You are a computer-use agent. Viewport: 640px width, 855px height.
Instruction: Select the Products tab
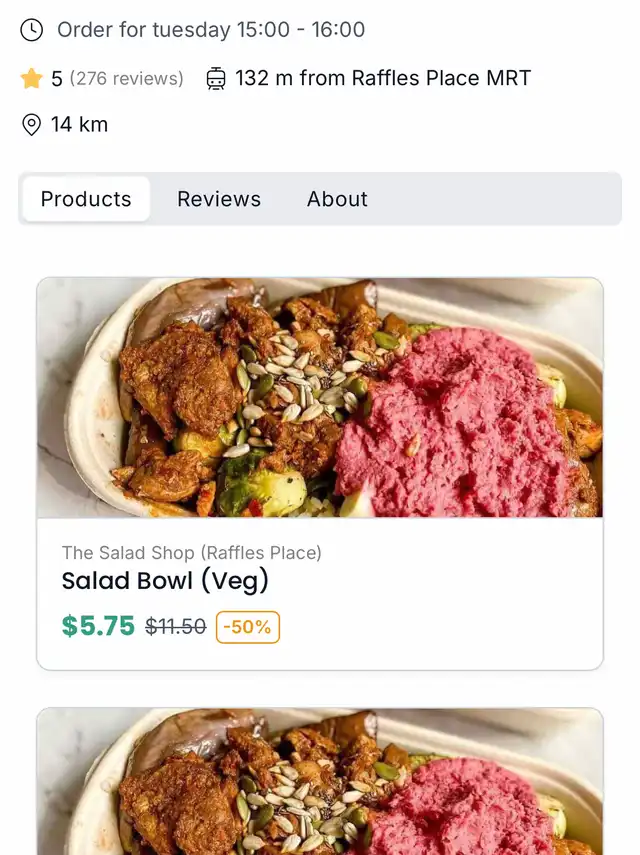(86, 199)
